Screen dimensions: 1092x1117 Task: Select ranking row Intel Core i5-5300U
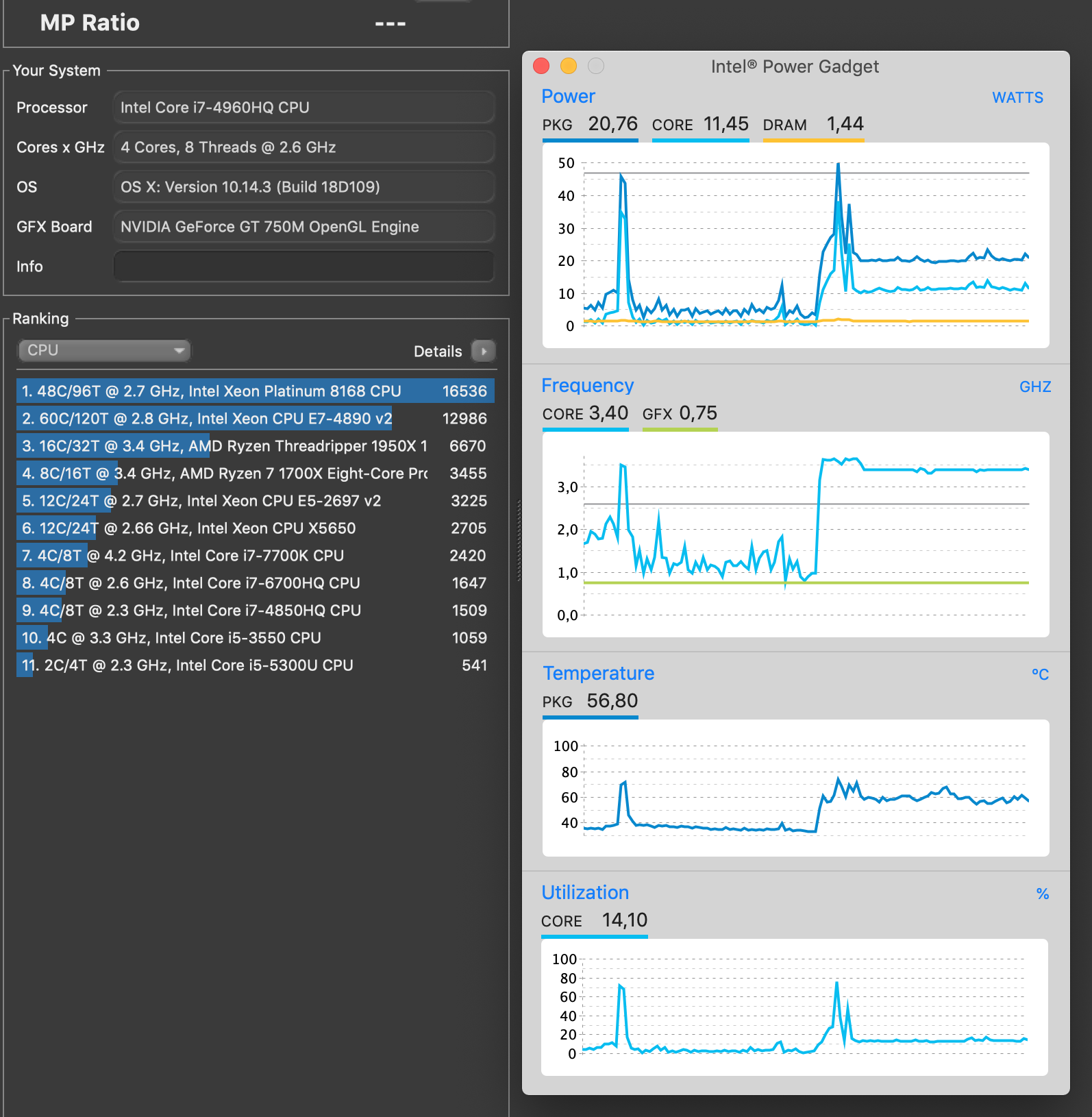pyautogui.click(x=256, y=665)
